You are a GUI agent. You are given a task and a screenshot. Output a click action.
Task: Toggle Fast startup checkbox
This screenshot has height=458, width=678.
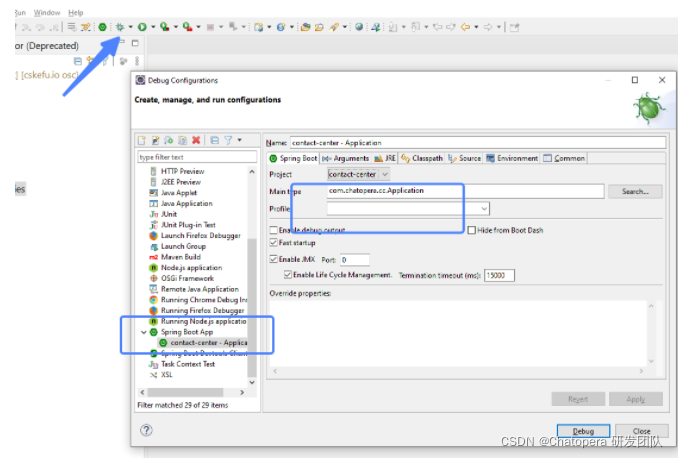(274, 243)
